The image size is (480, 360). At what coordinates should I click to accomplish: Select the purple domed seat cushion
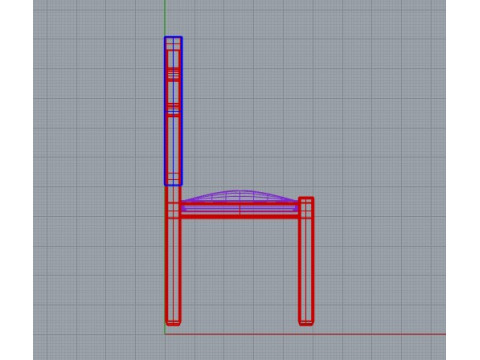pos(239,201)
